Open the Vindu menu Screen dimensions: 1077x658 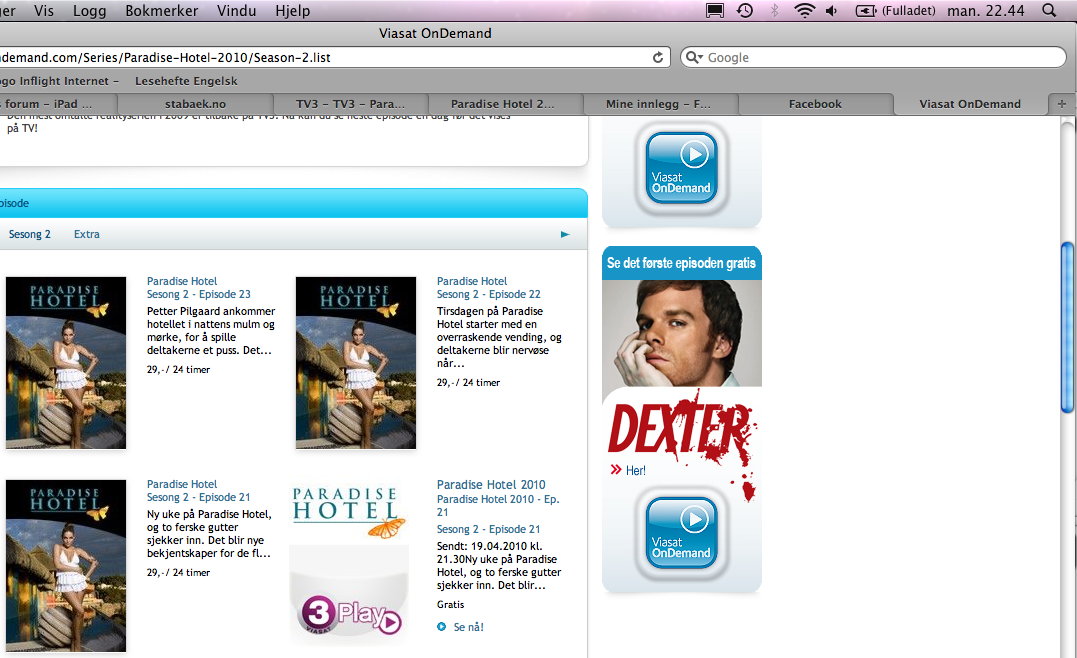(236, 10)
